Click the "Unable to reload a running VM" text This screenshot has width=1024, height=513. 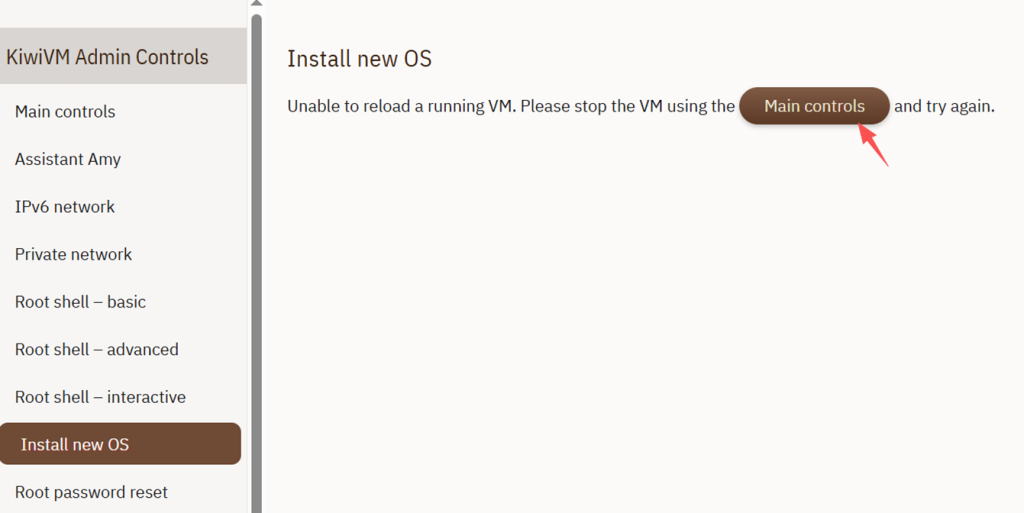pyautogui.click(x=402, y=106)
